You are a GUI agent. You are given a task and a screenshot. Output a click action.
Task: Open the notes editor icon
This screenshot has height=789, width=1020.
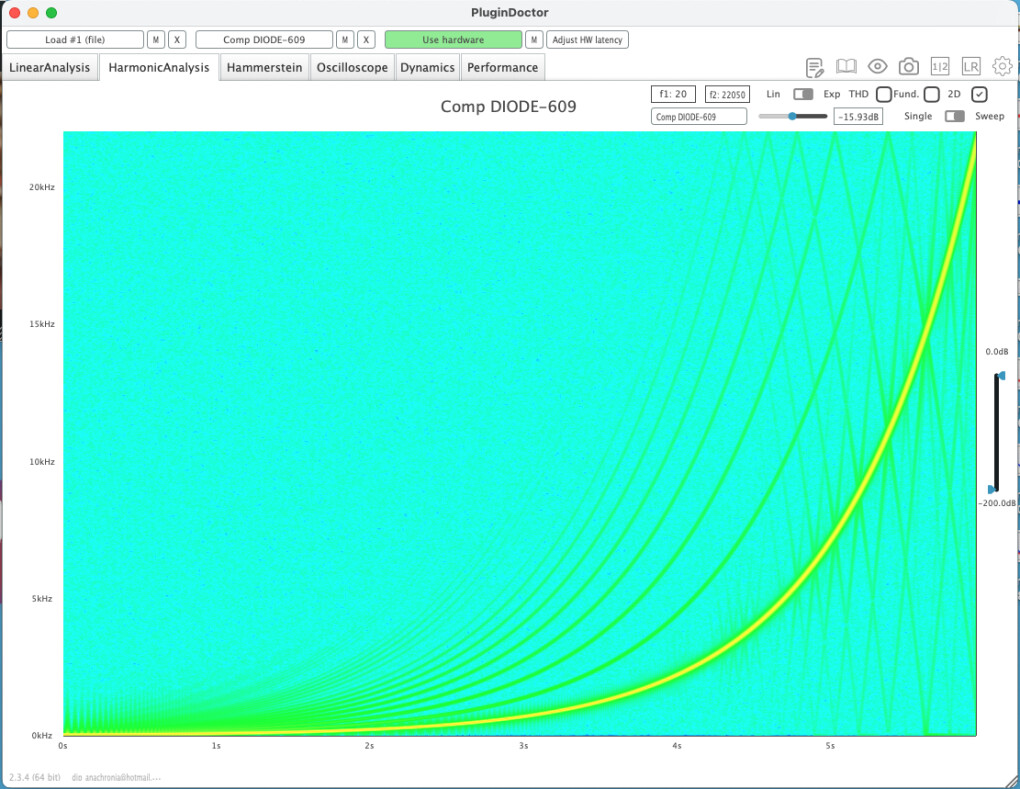pyautogui.click(x=815, y=67)
